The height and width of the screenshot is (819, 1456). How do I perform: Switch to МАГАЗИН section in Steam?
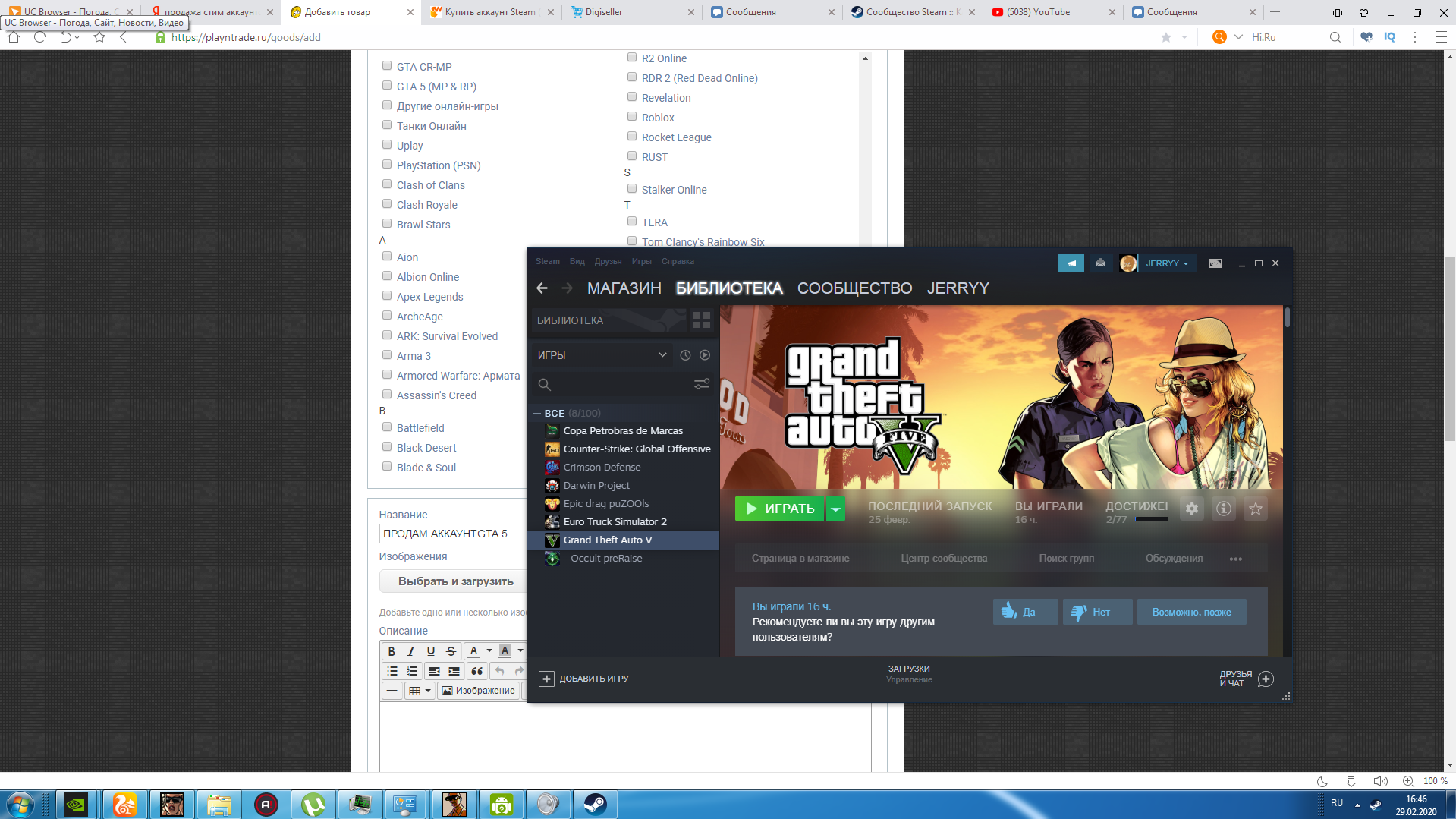point(624,288)
